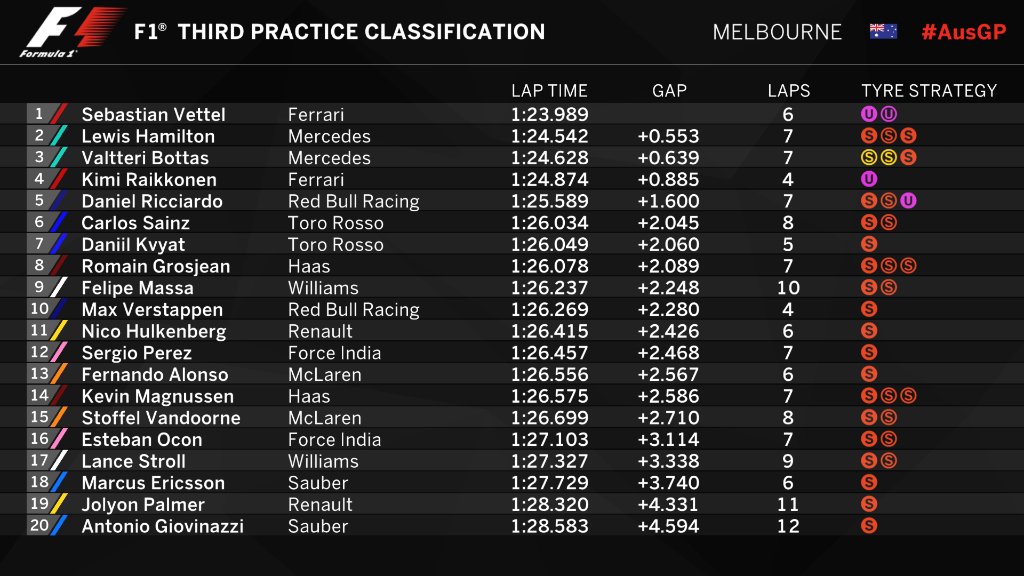Click the MELBOURNE location label

click(x=776, y=32)
